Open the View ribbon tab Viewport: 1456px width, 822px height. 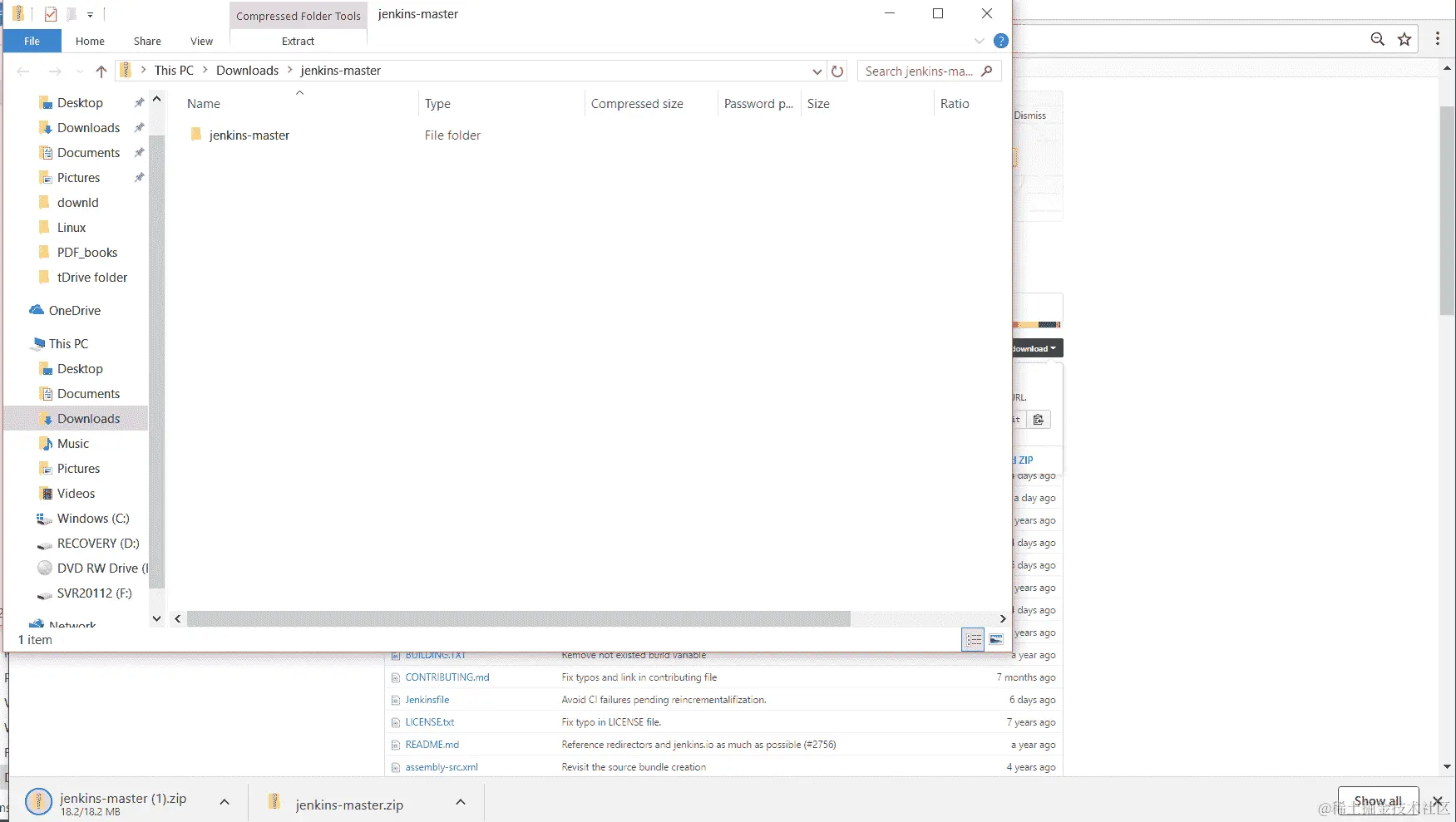coord(201,41)
